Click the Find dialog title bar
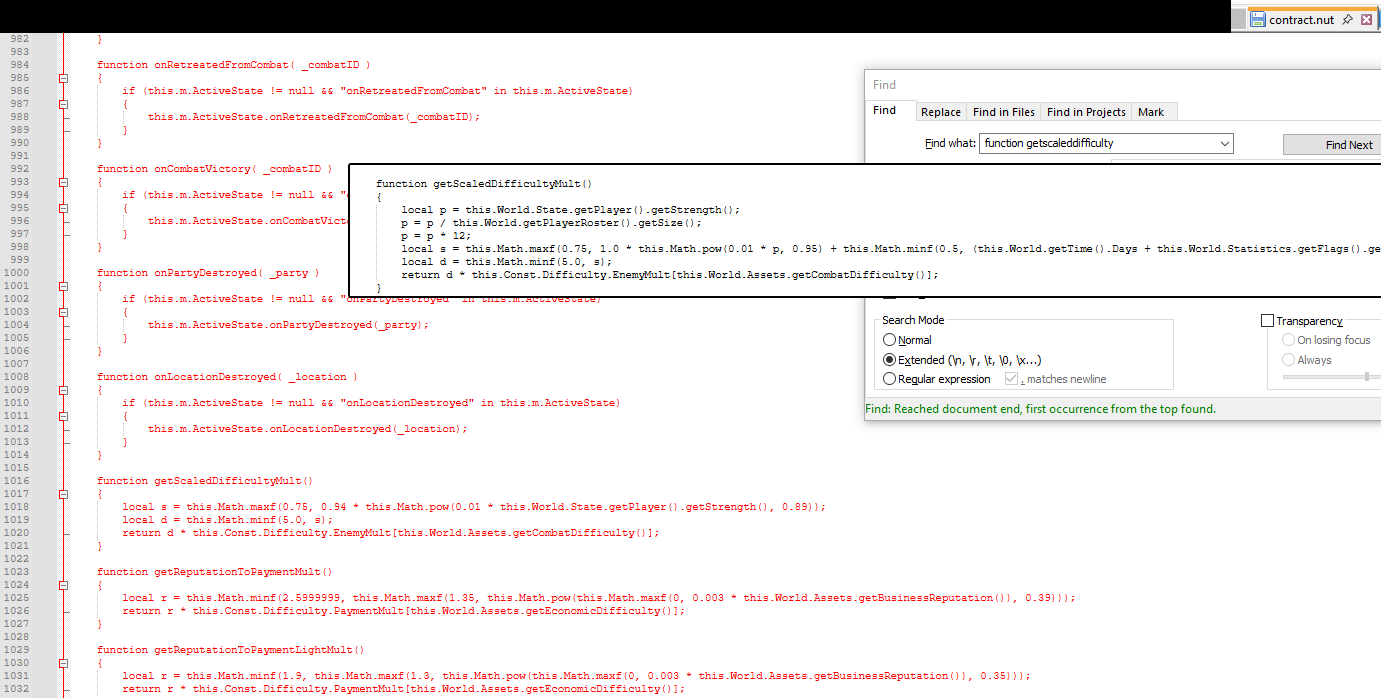Screen dimensions: 1381x698 click(1122, 85)
